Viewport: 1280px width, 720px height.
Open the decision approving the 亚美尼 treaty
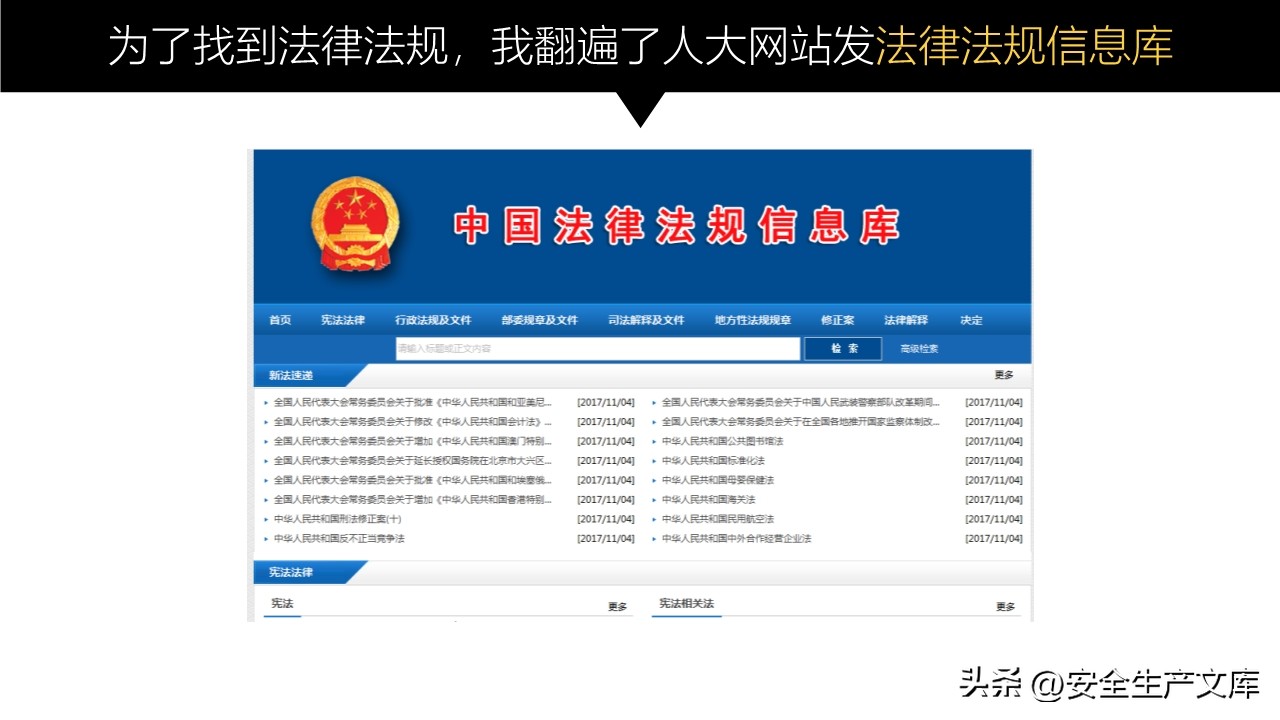(x=412, y=402)
